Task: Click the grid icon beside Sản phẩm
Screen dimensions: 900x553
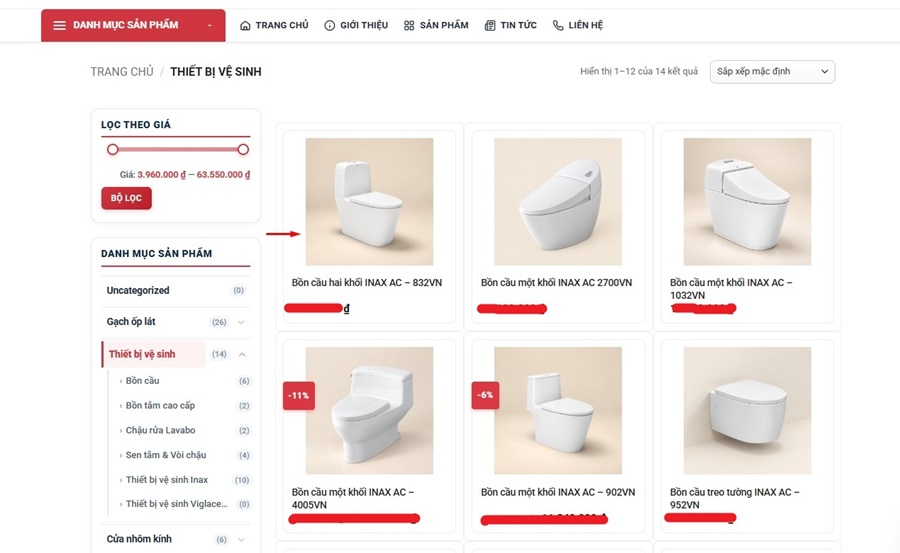Action: click(409, 25)
